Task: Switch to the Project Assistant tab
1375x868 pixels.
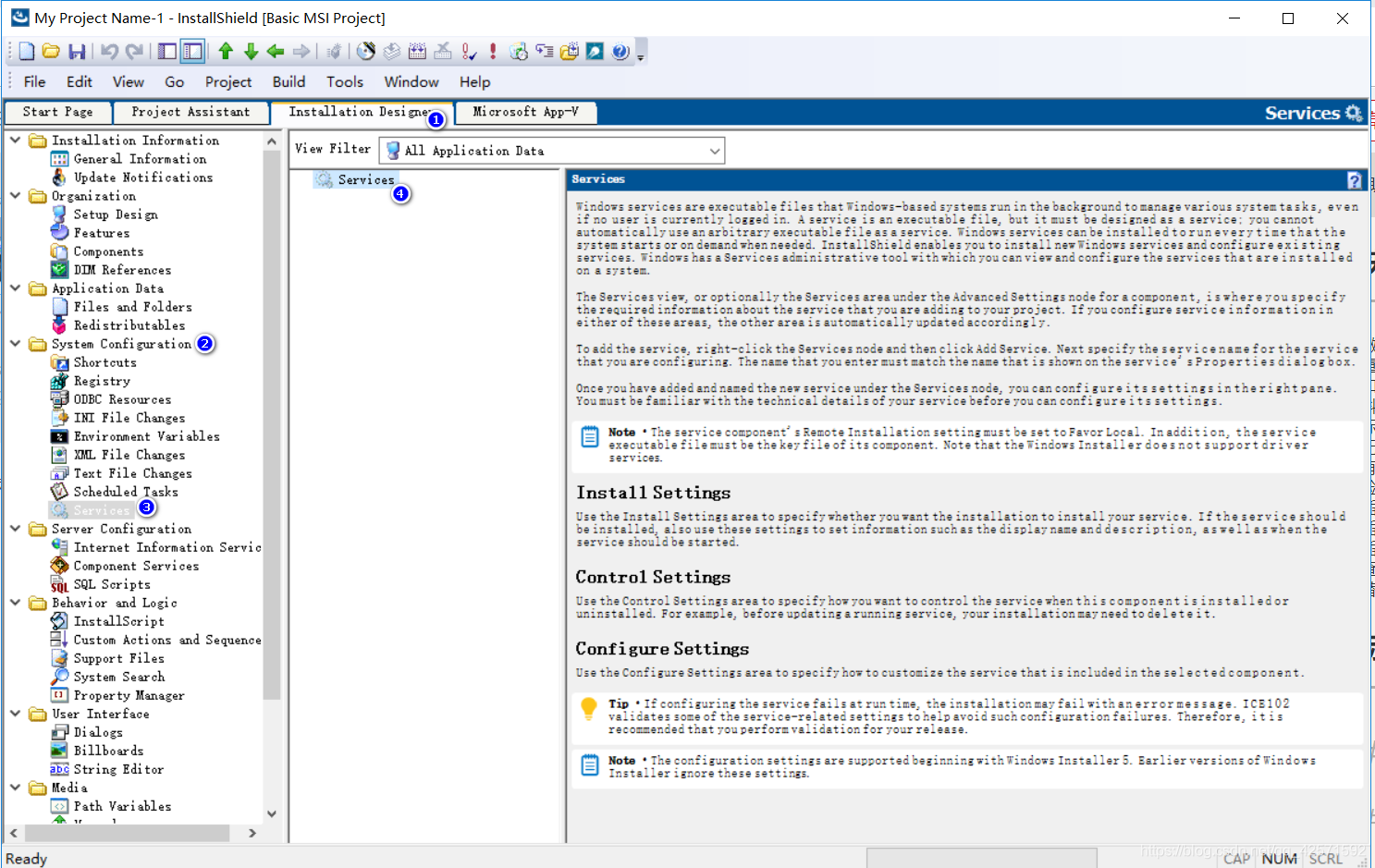Action: (190, 112)
